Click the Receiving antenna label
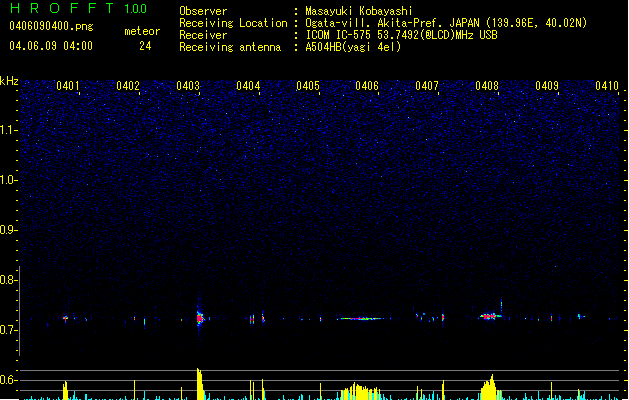Viewport: 629px width, 400px height. [230, 47]
